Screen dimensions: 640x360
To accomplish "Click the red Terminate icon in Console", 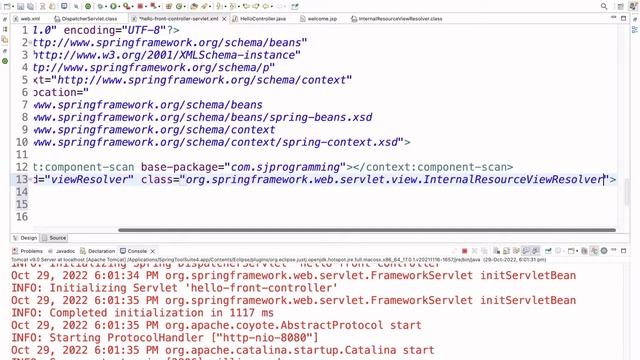I will [464, 251].
